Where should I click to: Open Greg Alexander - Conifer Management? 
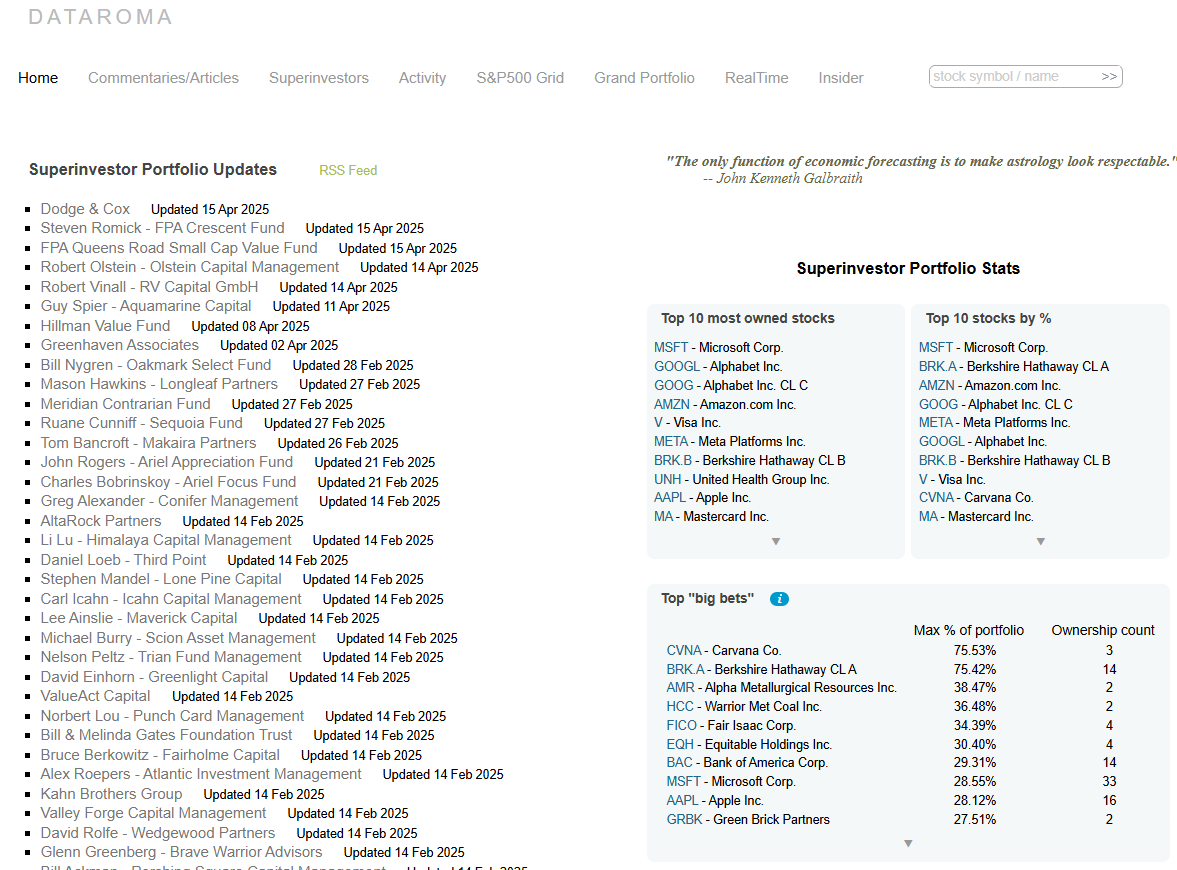click(169, 501)
